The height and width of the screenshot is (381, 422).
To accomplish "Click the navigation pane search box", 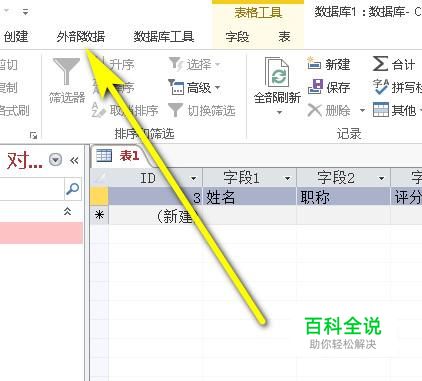I will 32,189.
